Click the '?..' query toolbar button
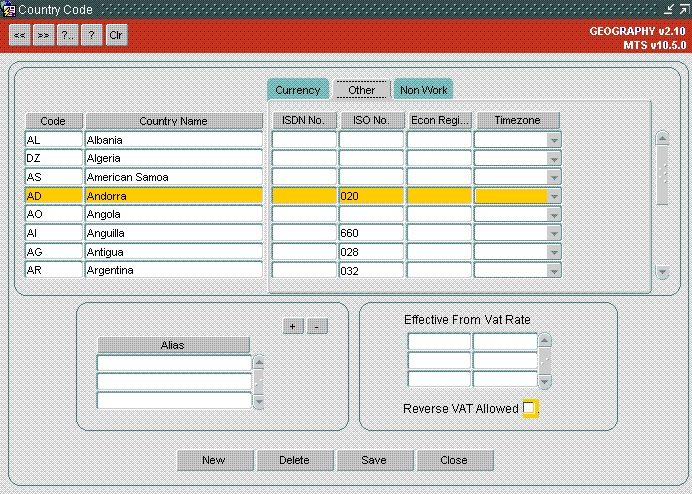This screenshot has width=692, height=494. (x=68, y=35)
